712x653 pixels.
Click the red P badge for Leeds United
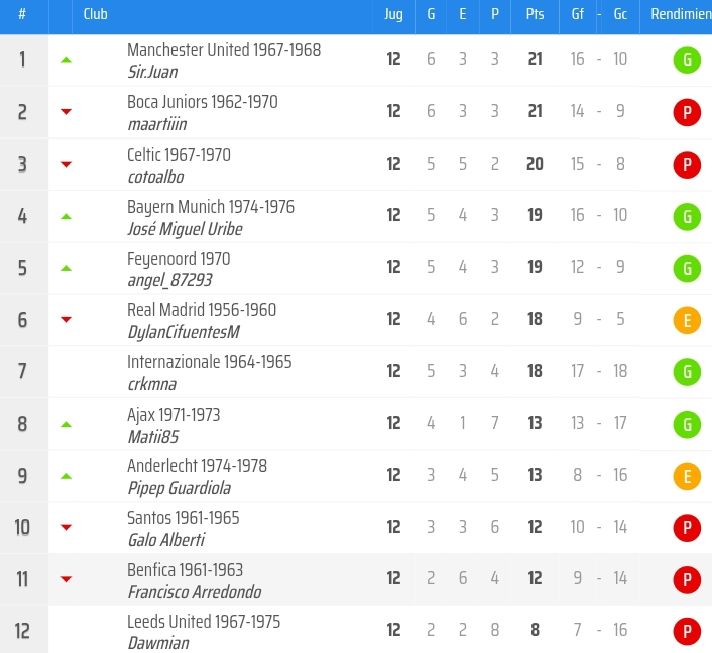pyautogui.click(x=686, y=631)
